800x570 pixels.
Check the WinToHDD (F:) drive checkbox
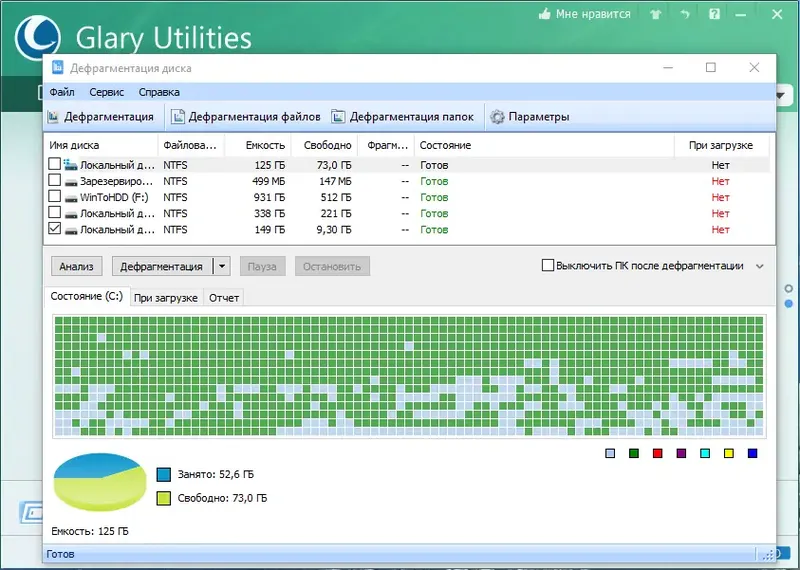(x=55, y=196)
